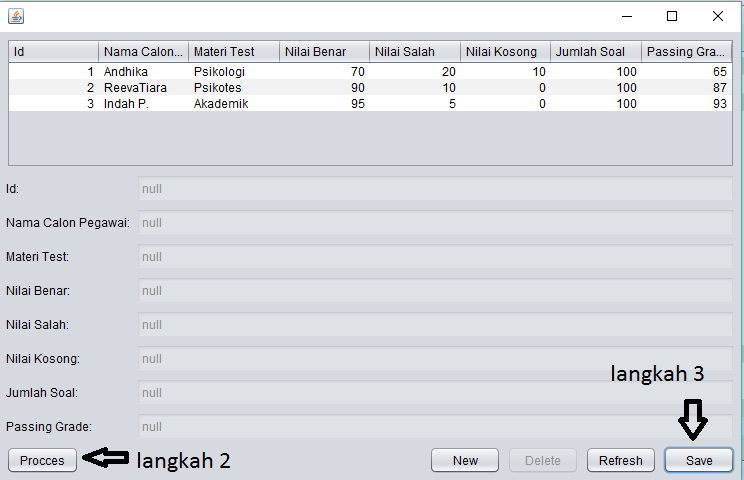Screen dimensions: 744x480
Task: Click the New button
Action: (x=465, y=460)
